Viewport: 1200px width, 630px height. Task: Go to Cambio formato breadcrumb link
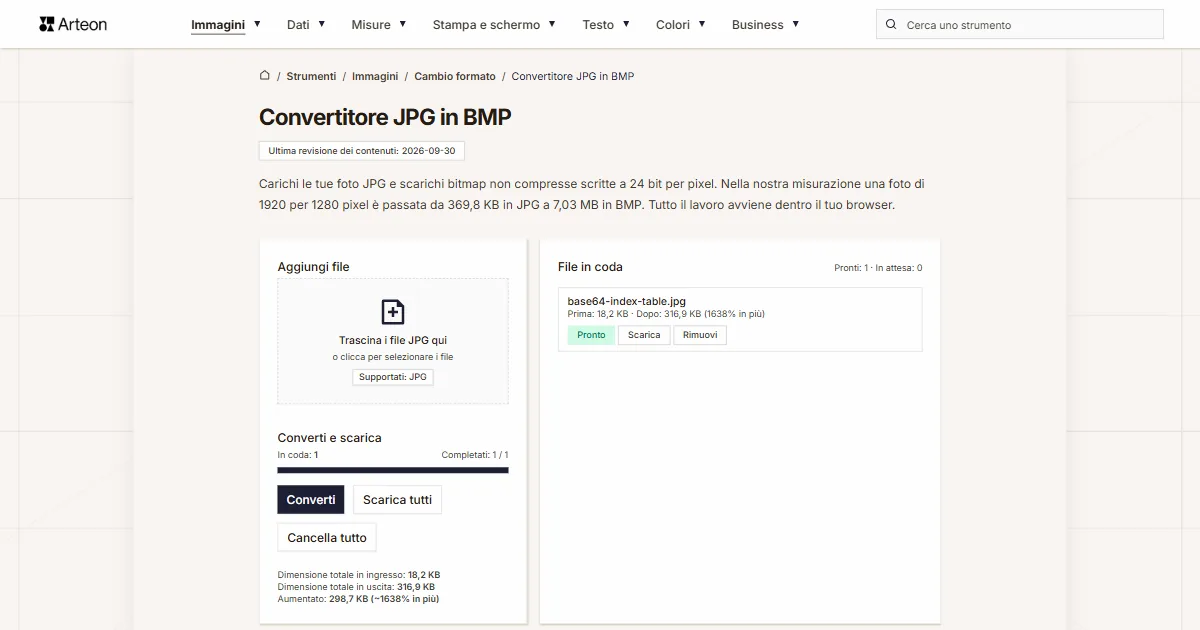coord(455,76)
